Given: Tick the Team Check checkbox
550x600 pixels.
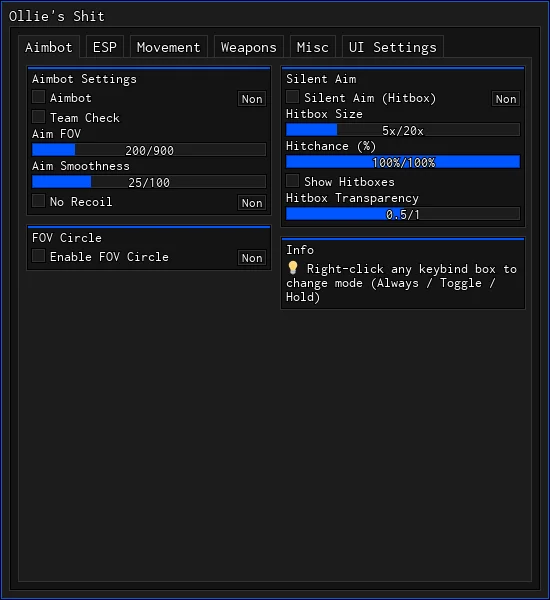Looking at the screenshot, I should coord(38,117).
